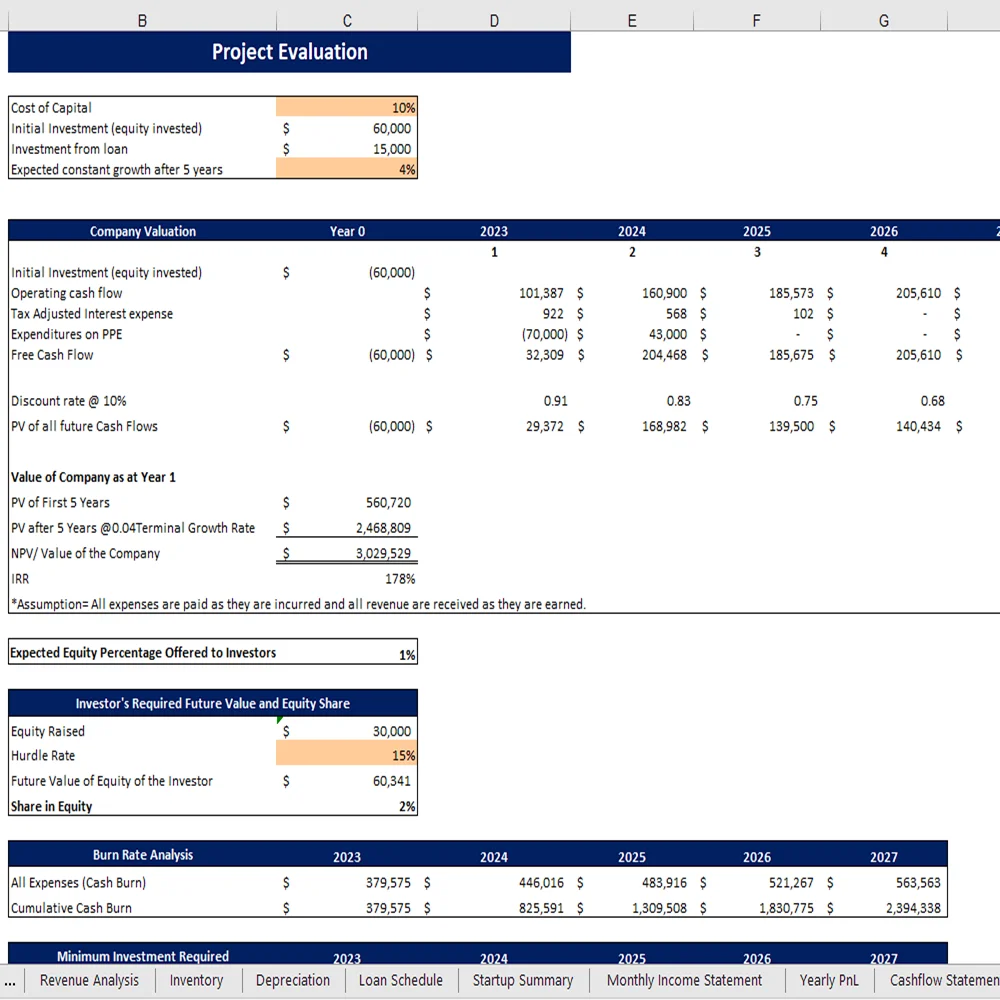
Task: Open the Startup Summary sheet tab
Action: 523,980
